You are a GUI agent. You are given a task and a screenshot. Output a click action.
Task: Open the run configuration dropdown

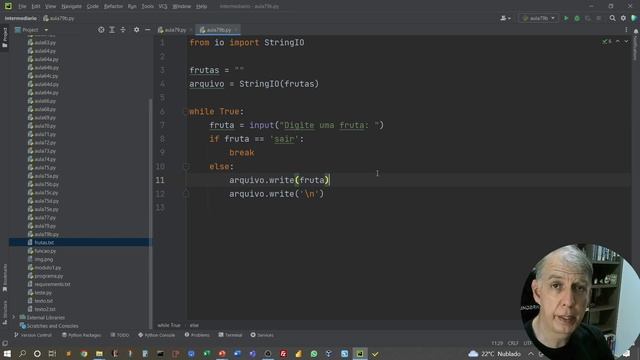click(x=539, y=18)
